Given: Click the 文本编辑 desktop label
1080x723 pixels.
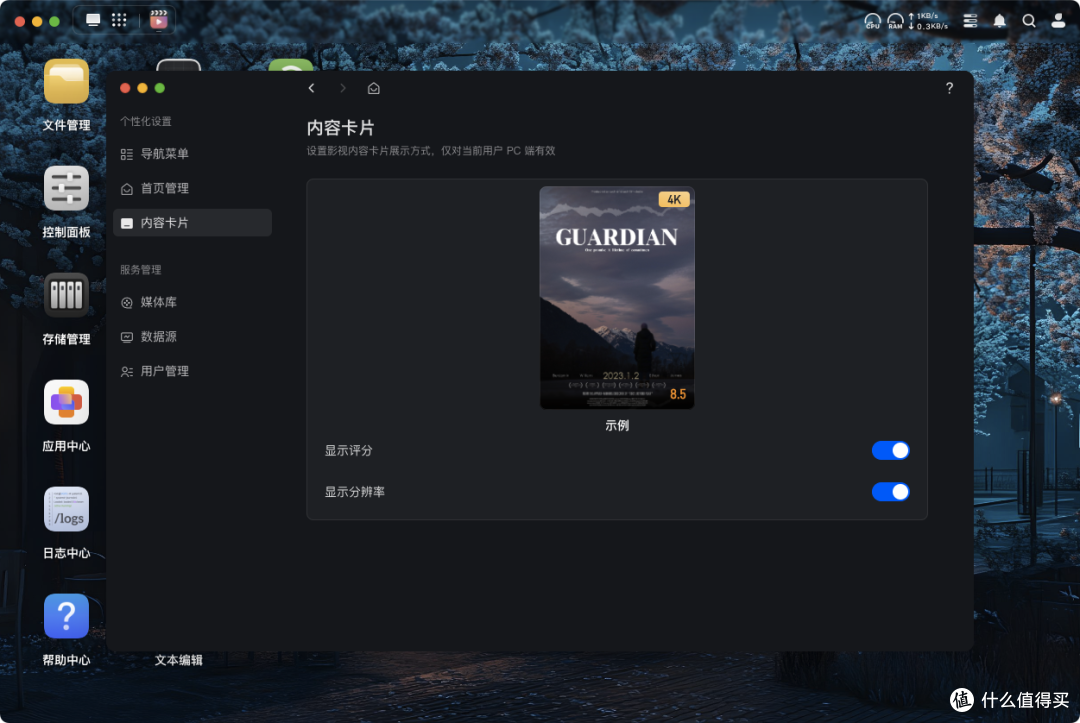Looking at the screenshot, I should coord(178,660).
